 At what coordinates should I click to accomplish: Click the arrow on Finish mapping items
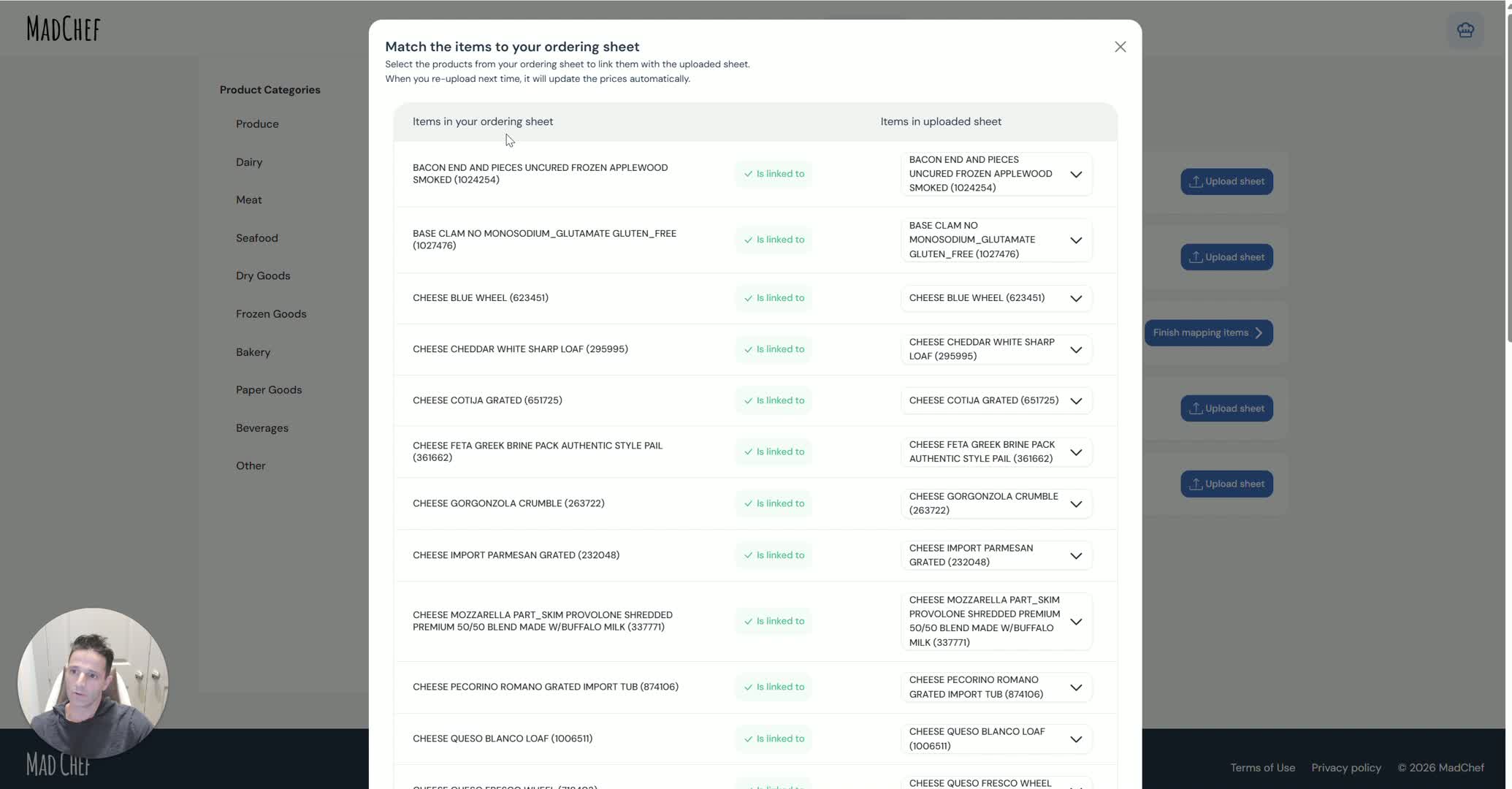(x=1259, y=333)
